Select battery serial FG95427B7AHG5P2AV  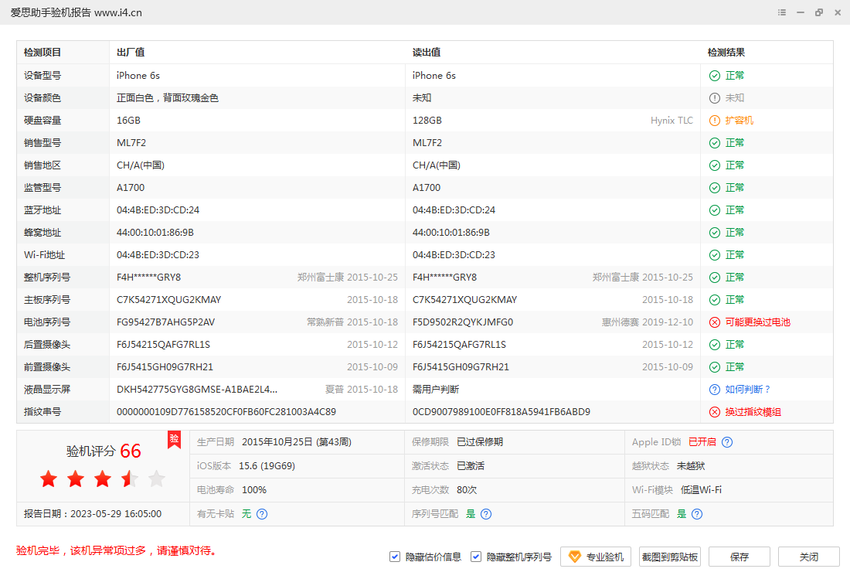[166, 322]
